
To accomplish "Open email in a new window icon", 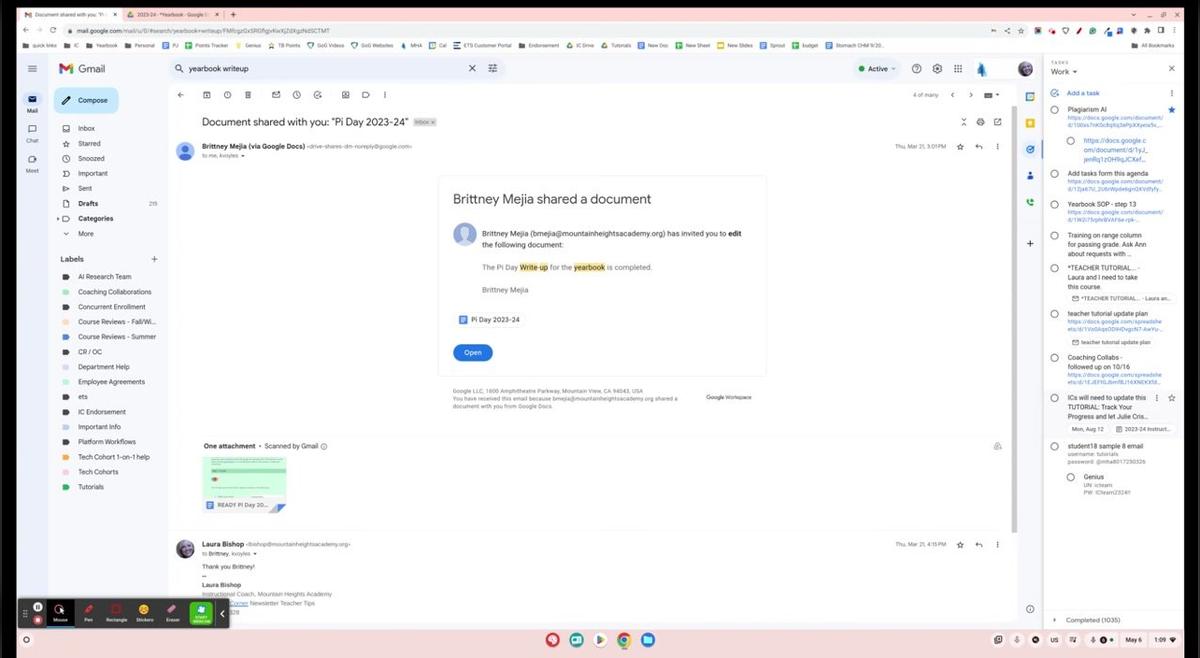I will click(997, 122).
